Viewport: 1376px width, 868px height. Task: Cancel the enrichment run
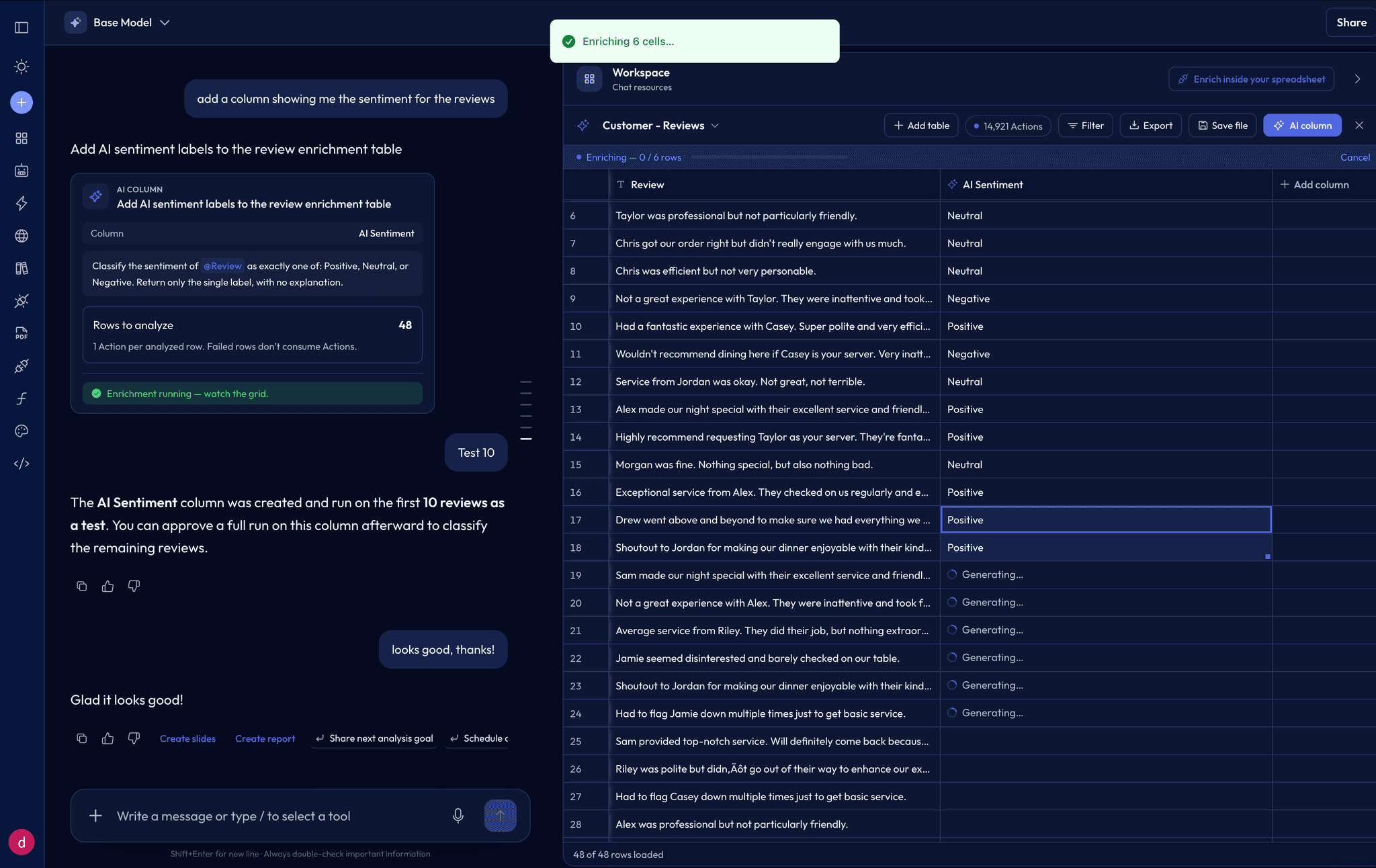(x=1355, y=157)
